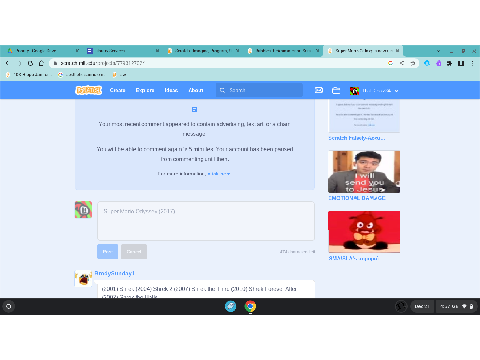Open the Messages envelope icon
Screen dimensions: 480x360
[x=319, y=90]
